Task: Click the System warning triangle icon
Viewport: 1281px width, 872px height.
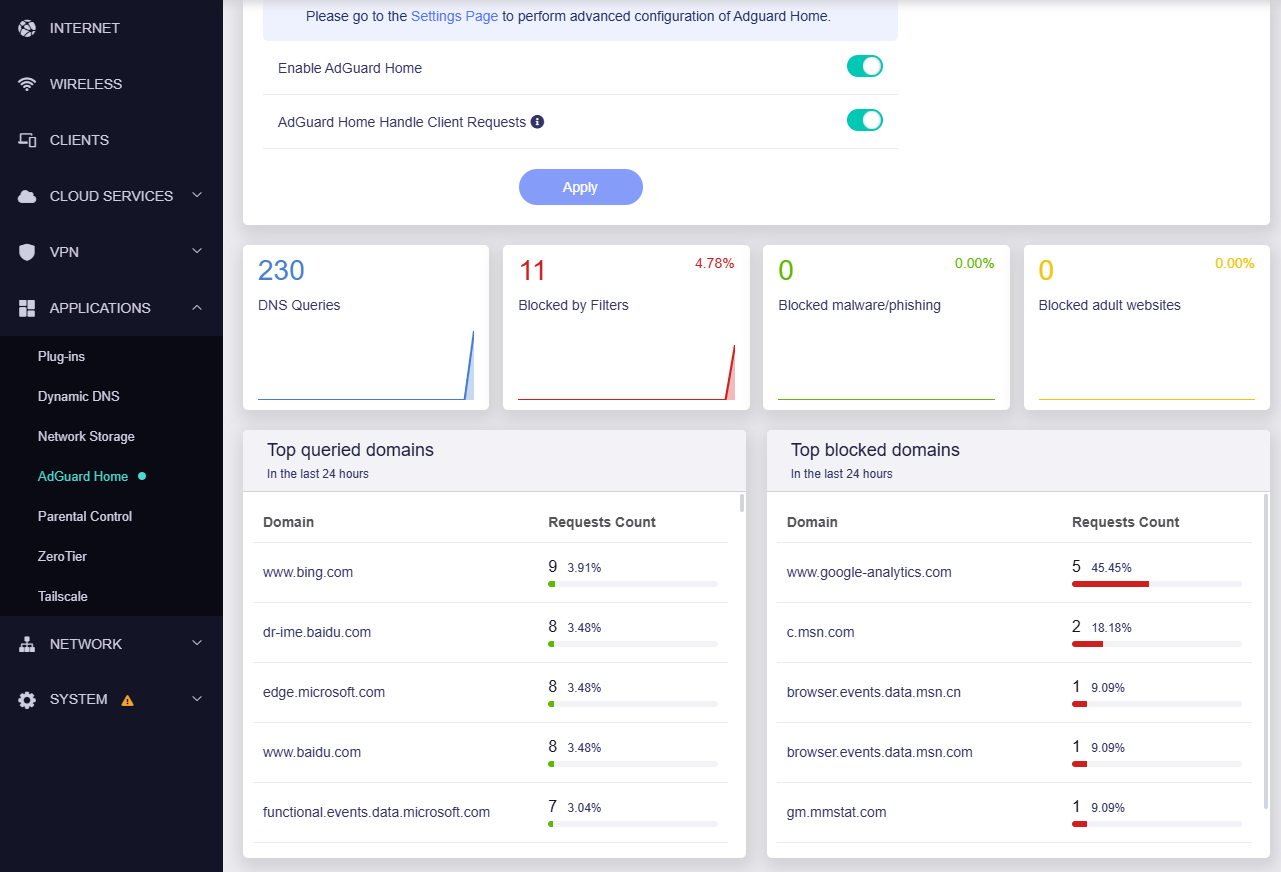Action: pyautogui.click(x=127, y=700)
